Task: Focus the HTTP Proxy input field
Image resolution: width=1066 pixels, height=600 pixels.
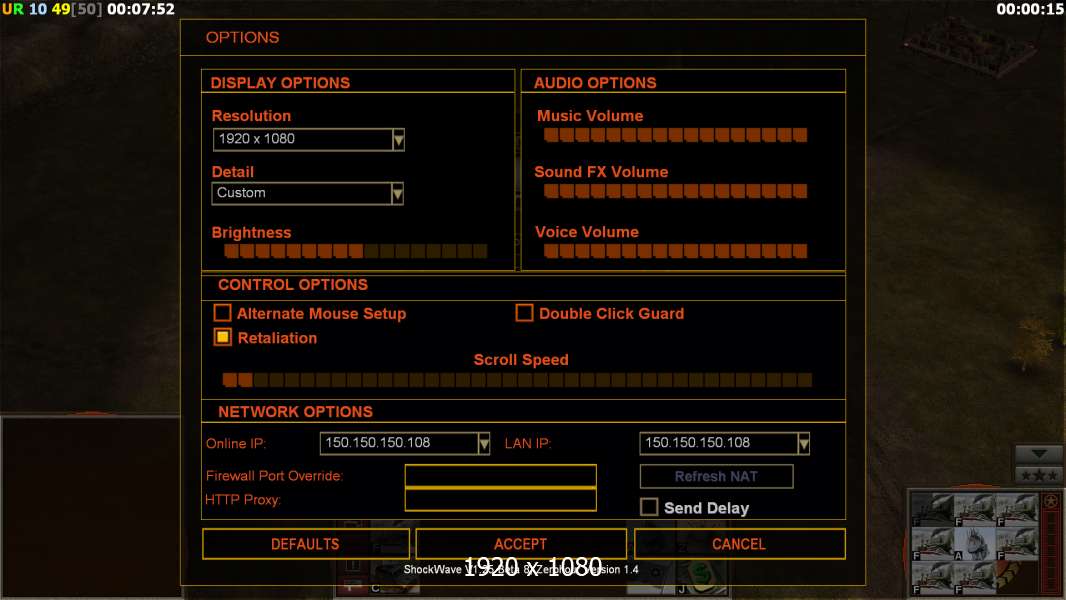Action: pyautogui.click(x=500, y=499)
